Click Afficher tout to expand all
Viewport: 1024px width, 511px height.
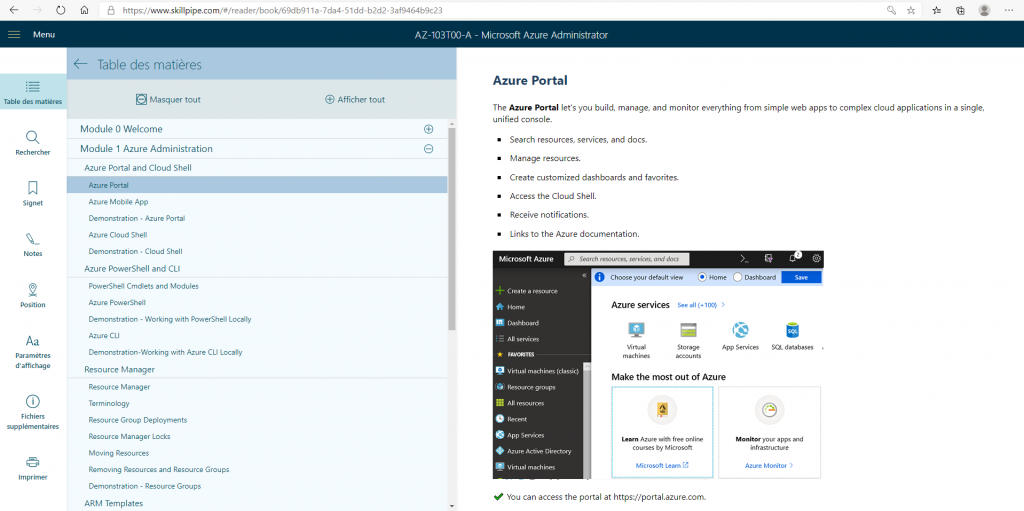click(355, 99)
